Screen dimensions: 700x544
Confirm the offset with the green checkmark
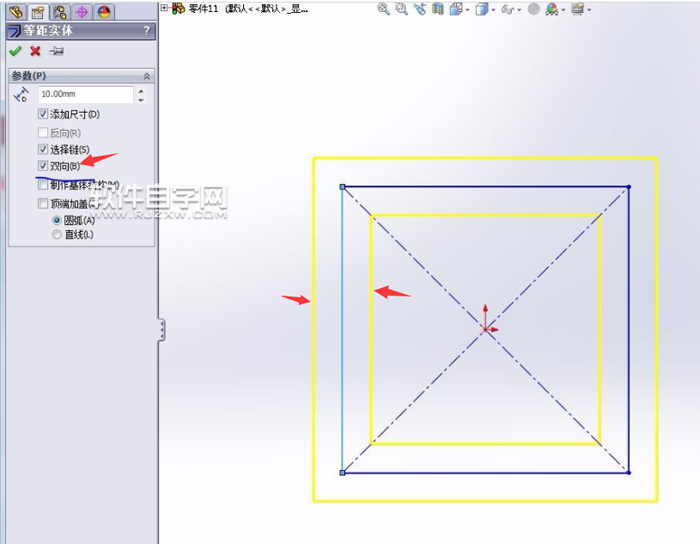(x=15, y=51)
